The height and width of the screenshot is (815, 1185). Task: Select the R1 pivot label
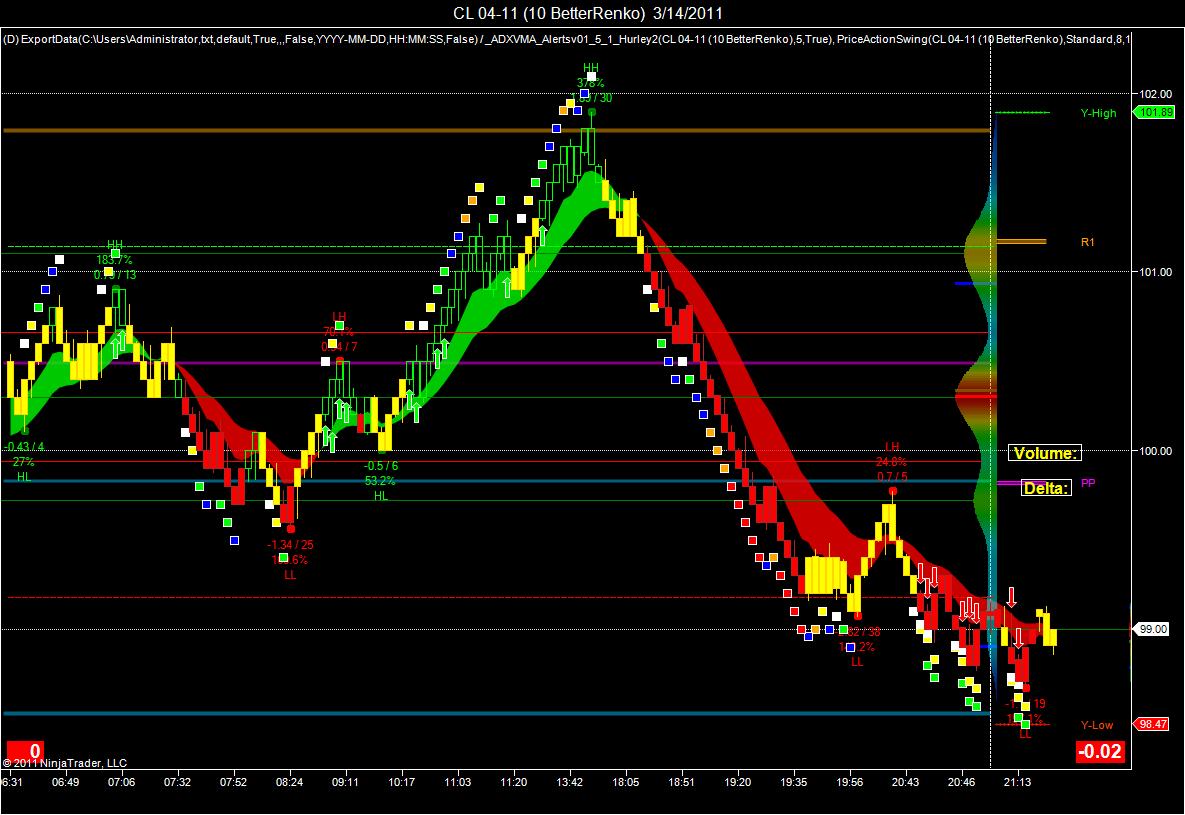[1088, 243]
